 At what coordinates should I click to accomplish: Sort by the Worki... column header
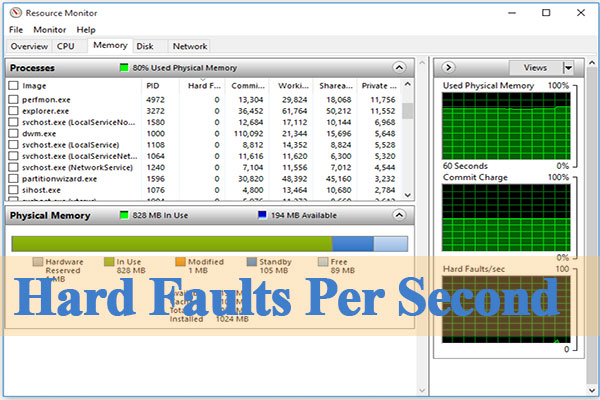(291, 86)
